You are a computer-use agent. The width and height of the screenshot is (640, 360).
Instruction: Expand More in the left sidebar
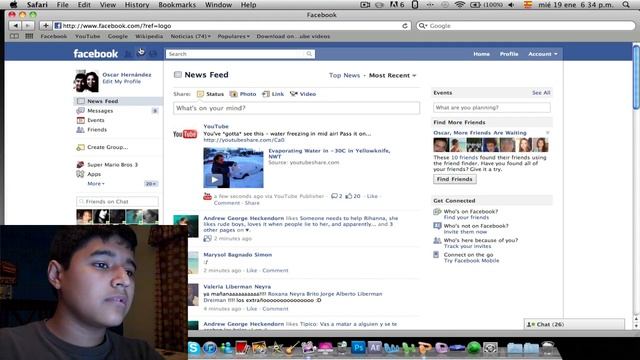point(96,184)
